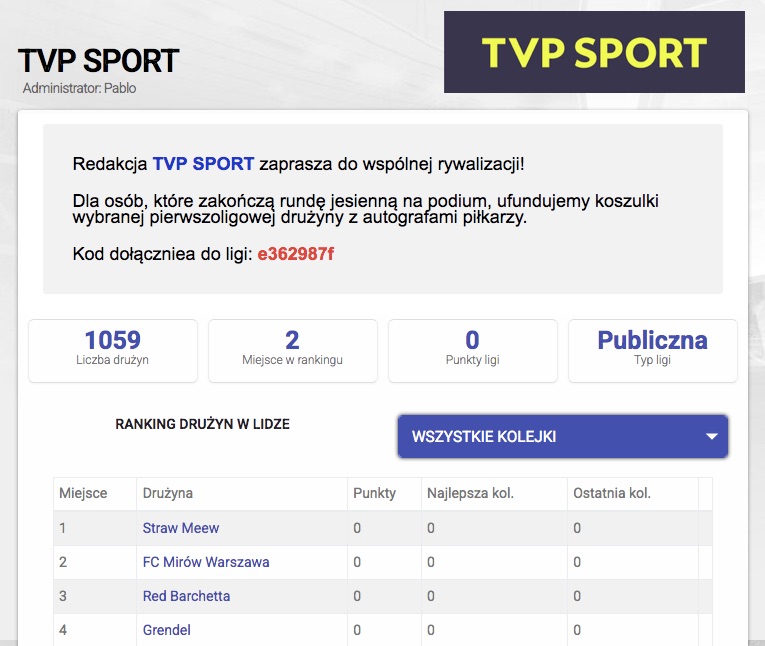Click place number 1 in Straw Meew row
Viewport: 765px width, 646px height.
pyautogui.click(x=62, y=528)
